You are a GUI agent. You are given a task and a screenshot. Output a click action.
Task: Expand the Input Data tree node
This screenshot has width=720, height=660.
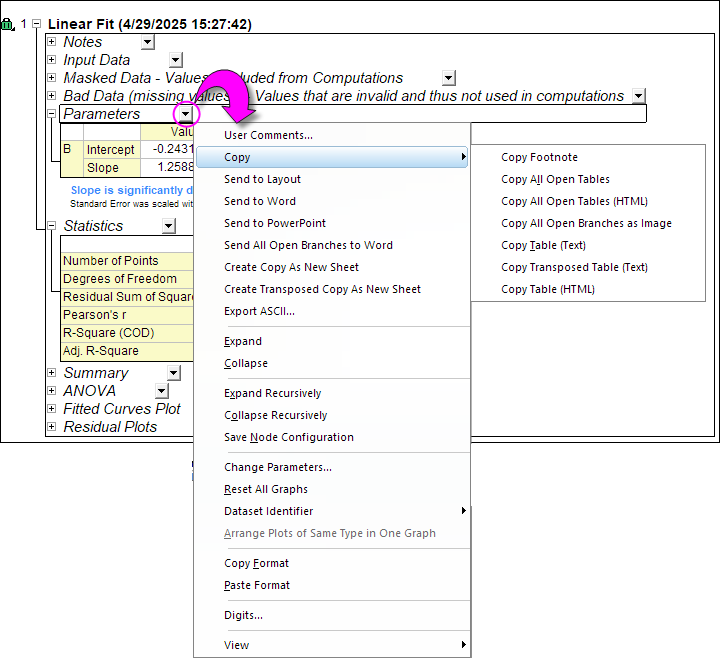coord(52,60)
